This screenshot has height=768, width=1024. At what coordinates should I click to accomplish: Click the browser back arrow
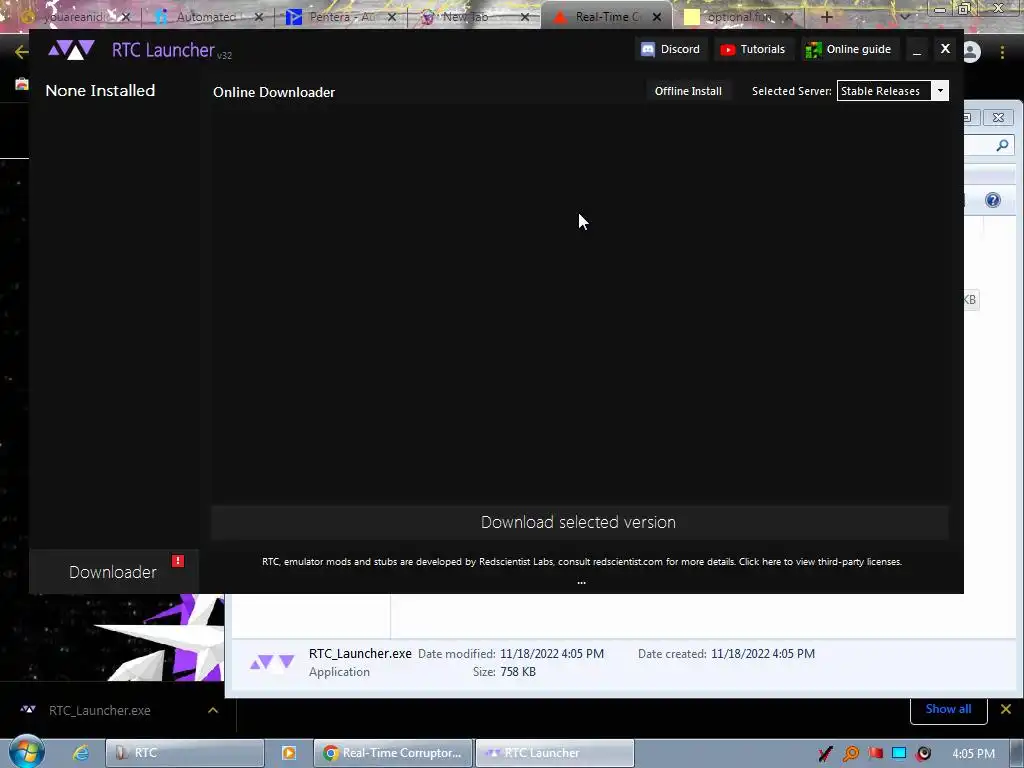pyautogui.click(x=20, y=52)
